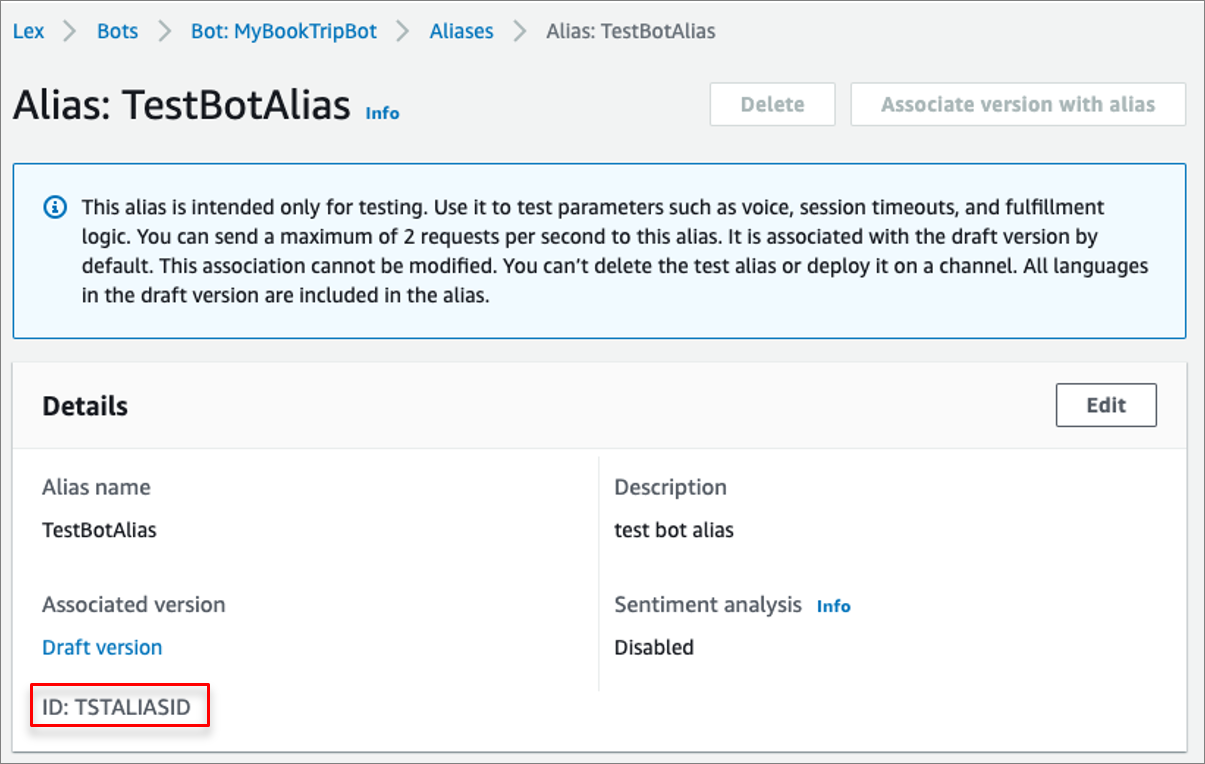Click the breadcrumb chevron after Bots
Viewport: 1205px width, 764px height.
click(x=164, y=31)
